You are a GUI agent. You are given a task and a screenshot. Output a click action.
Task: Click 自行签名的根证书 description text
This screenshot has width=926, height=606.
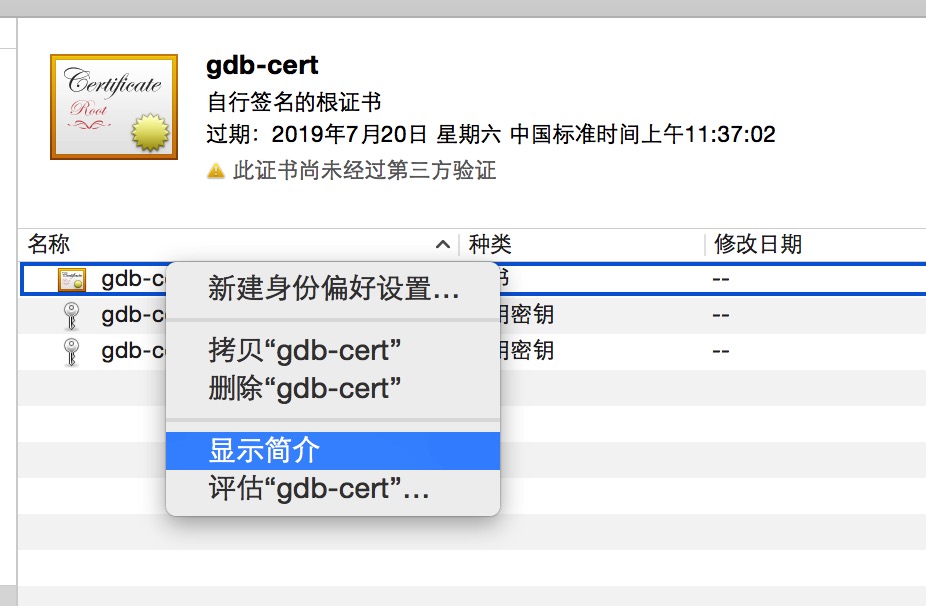(x=294, y=102)
